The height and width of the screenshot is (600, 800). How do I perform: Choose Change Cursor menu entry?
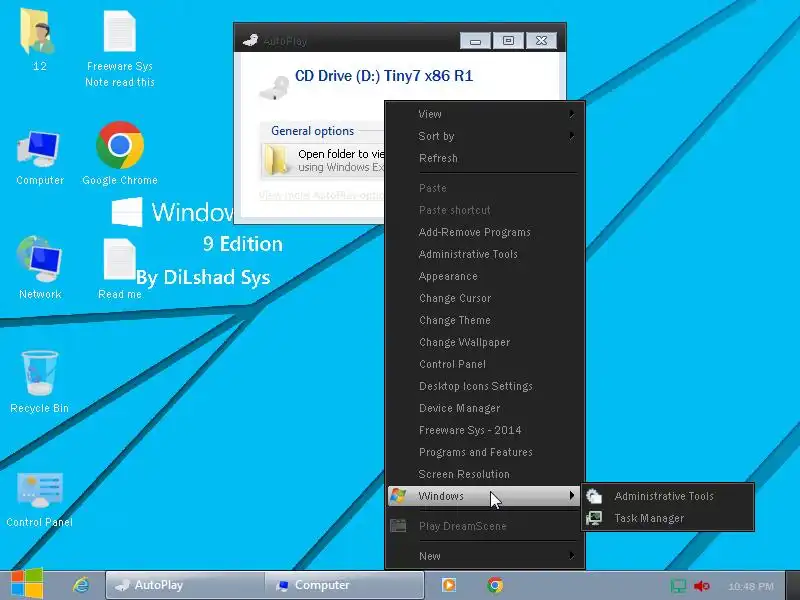click(484, 297)
